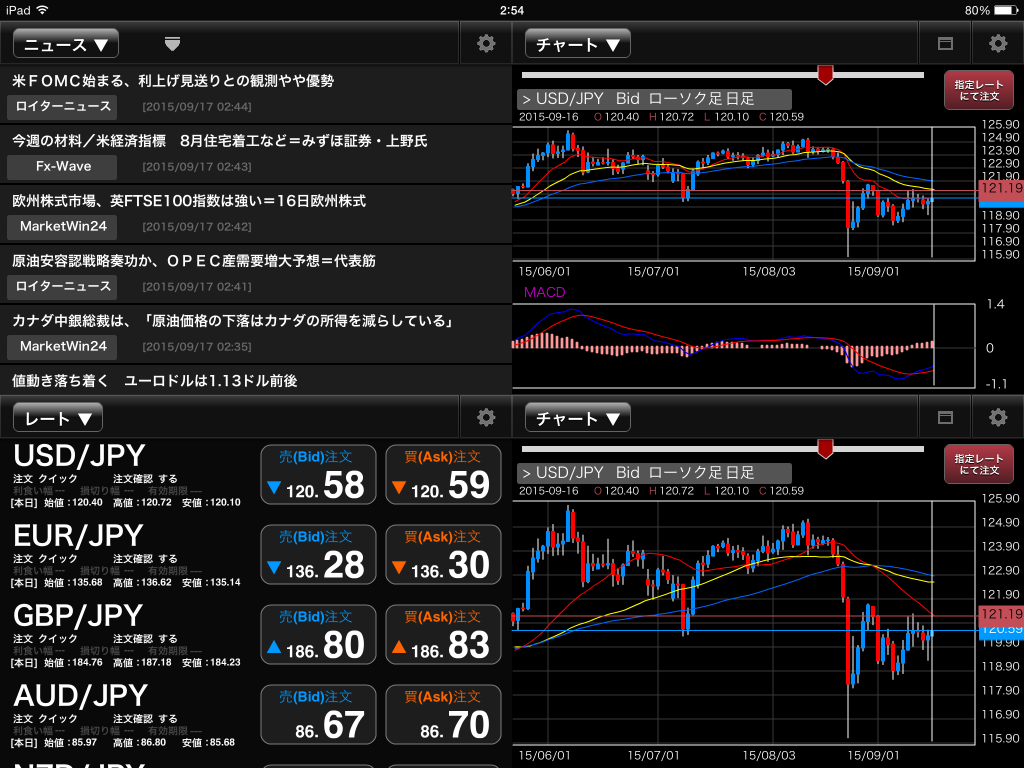This screenshot has width=1024, height=768.
Task: Open the レート panel dropdown
Action: point(58,418)
